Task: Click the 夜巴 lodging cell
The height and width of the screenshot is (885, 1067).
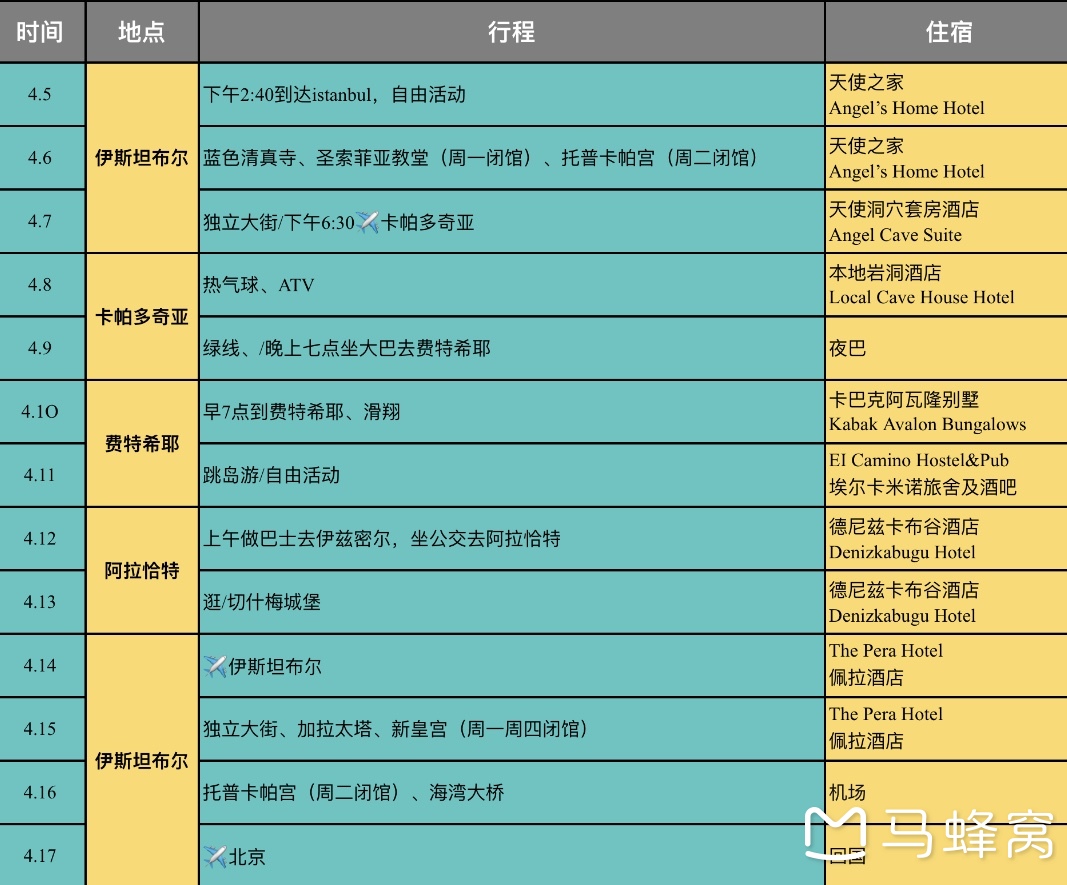Action: tap(946, 348)
